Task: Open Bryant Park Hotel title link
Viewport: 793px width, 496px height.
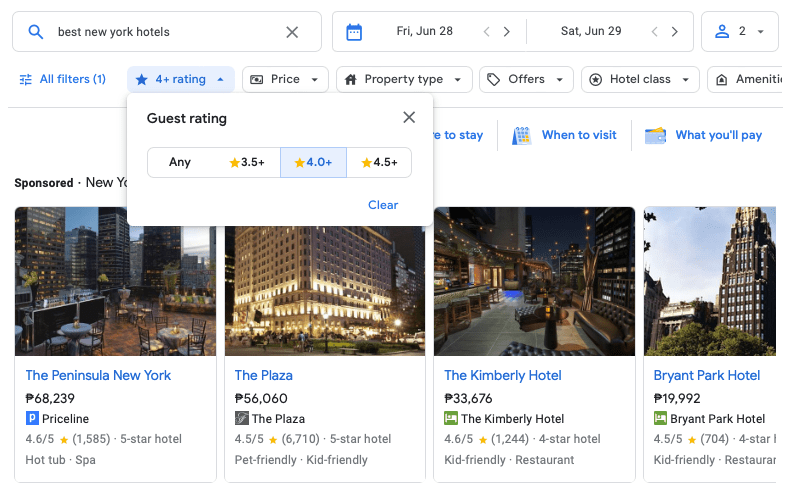Action: point(707,376)
